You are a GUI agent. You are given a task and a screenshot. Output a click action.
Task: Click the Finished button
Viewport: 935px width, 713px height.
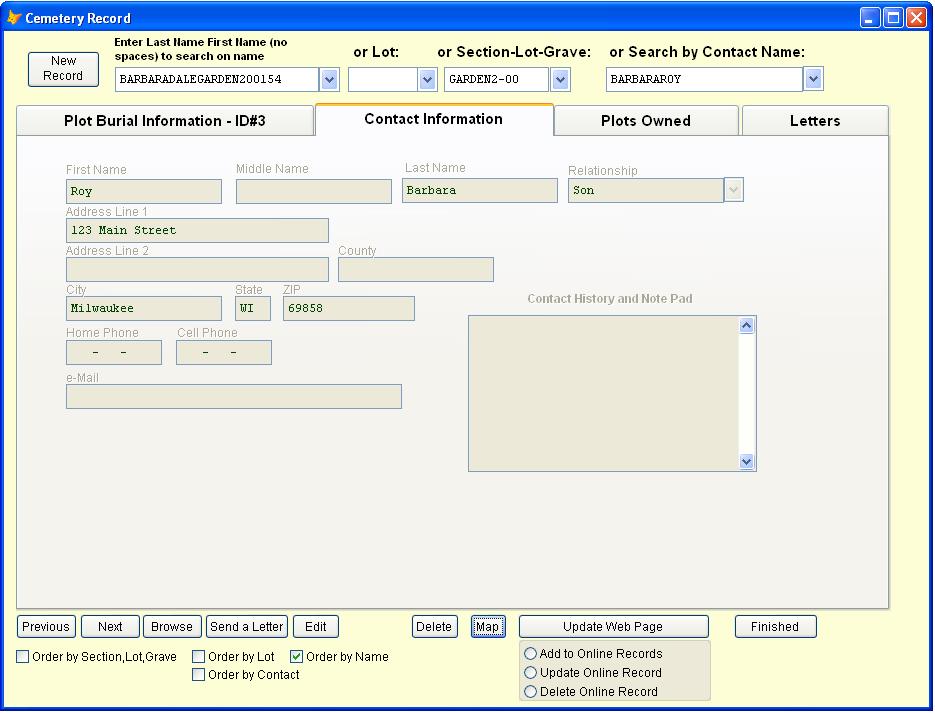[775, 627]
